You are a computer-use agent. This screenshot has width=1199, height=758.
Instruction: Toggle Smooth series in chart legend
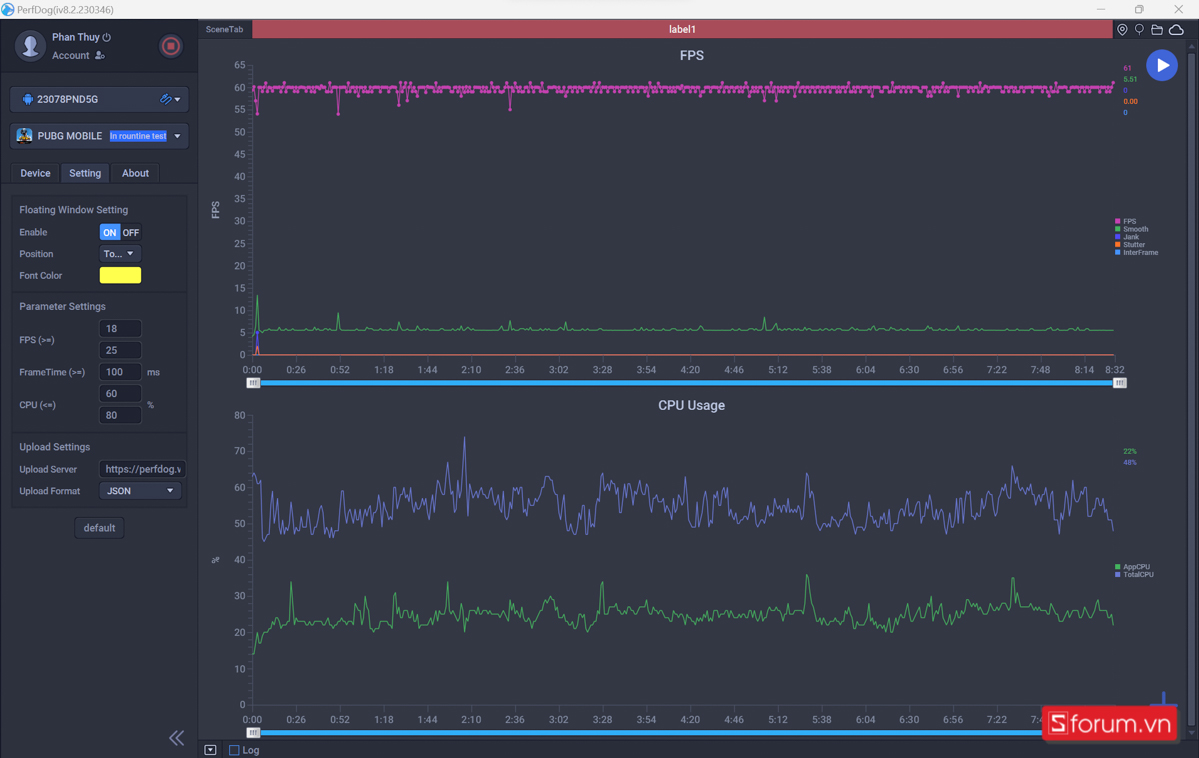coord(1132,229)
